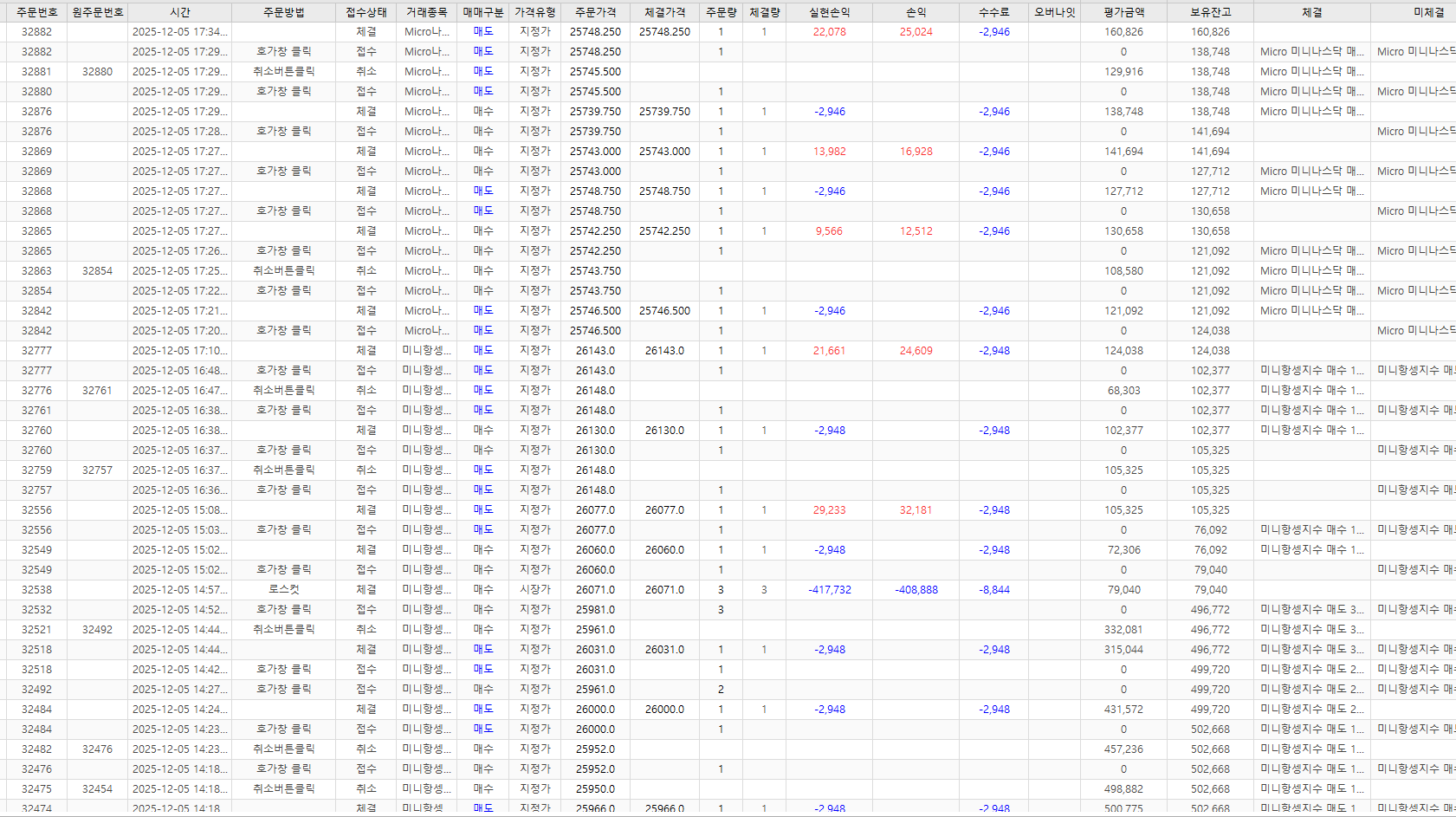Screen dimensions: 1456x817
Task: Select valuation amount 498,882
Action: [x=1123, y=789]
